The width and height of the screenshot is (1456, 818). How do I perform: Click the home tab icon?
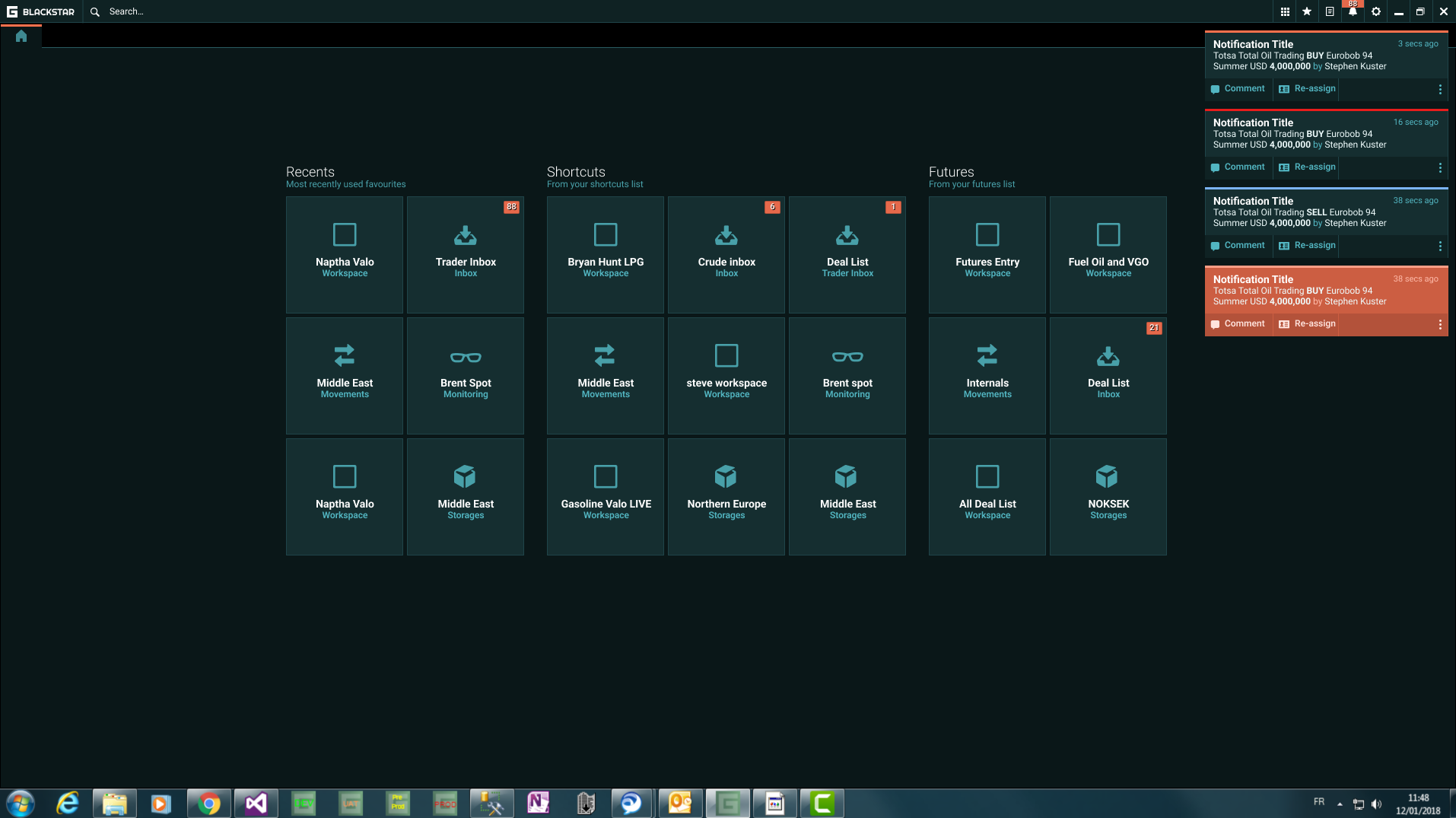[21, 36]
